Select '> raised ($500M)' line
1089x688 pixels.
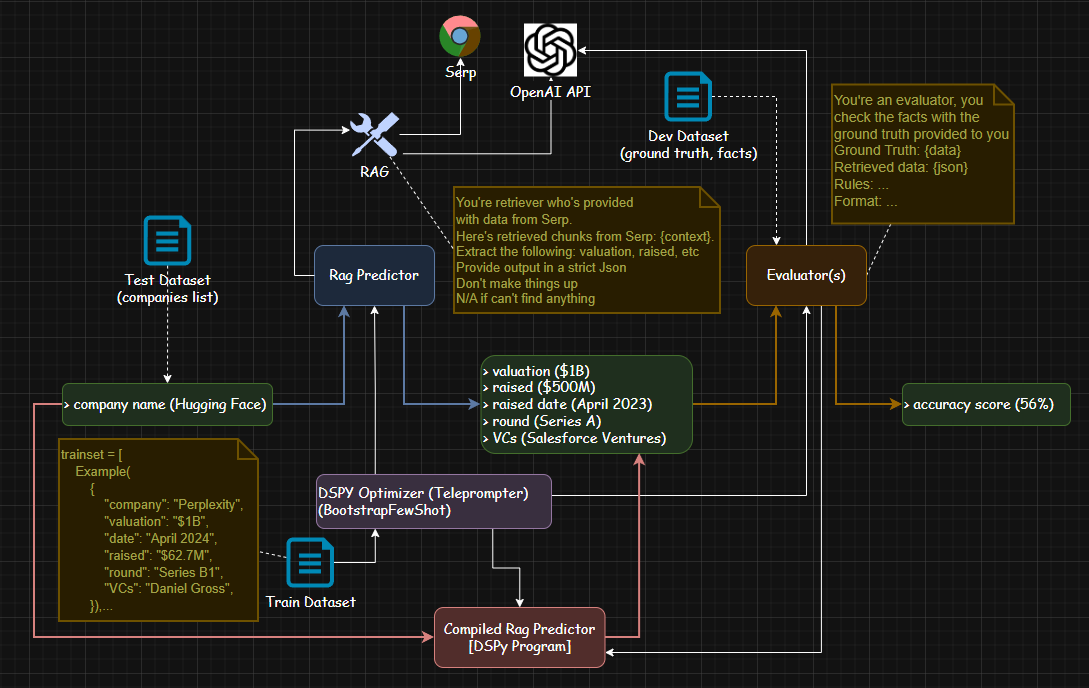click(539, 387)
